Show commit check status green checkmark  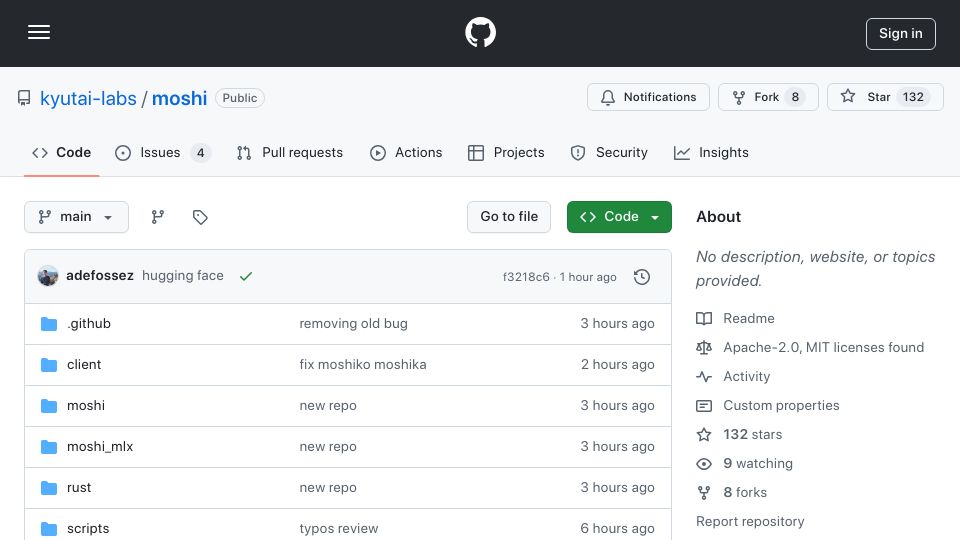(246, 277)
